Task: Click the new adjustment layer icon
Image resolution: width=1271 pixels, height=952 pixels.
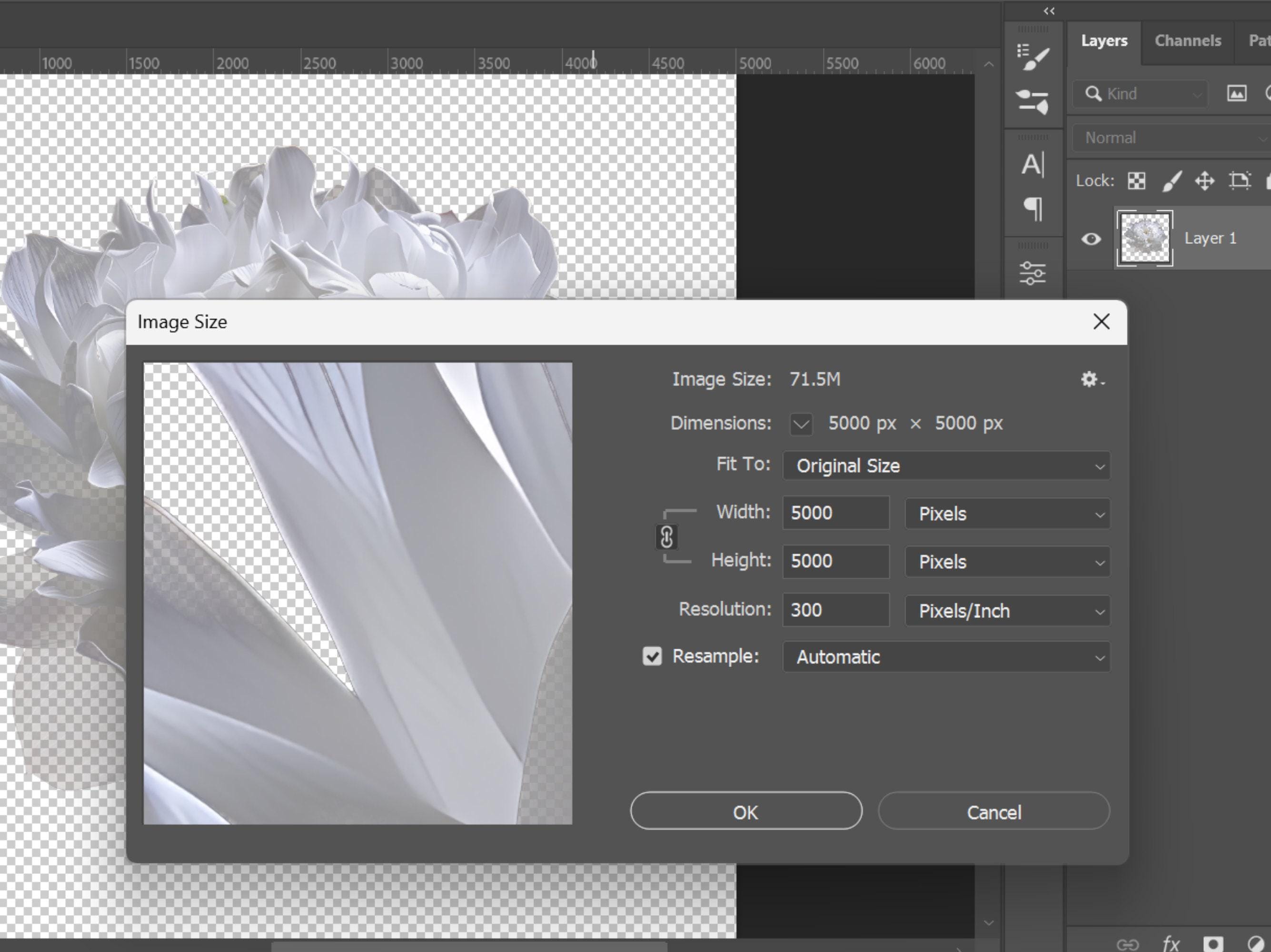Action: tap(1256, 943)
